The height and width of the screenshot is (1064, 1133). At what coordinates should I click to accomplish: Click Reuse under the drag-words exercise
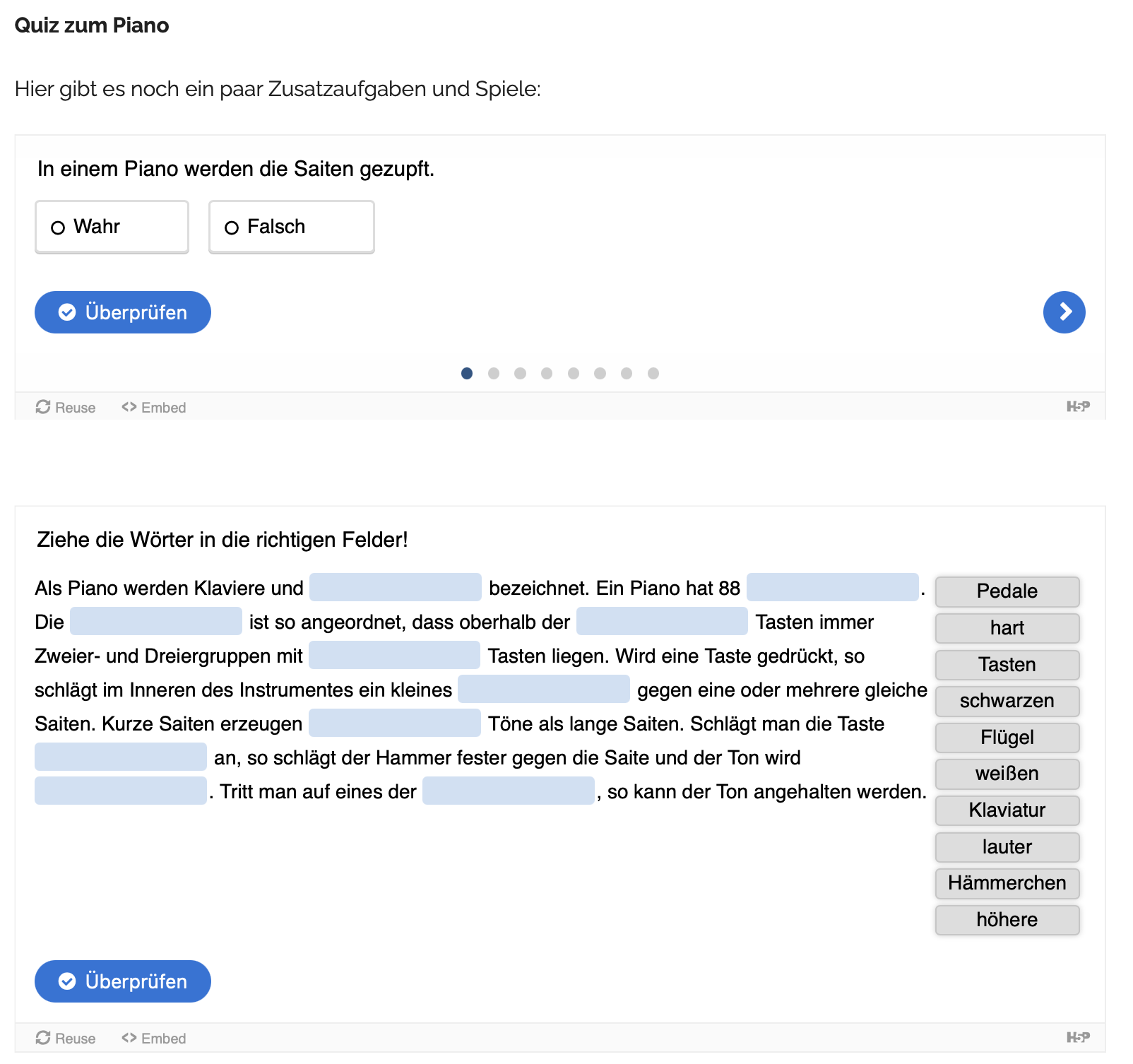click(x=65, y=1038)
